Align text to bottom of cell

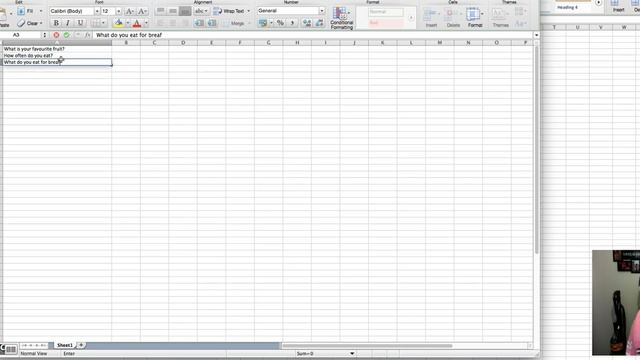point(184,11)
